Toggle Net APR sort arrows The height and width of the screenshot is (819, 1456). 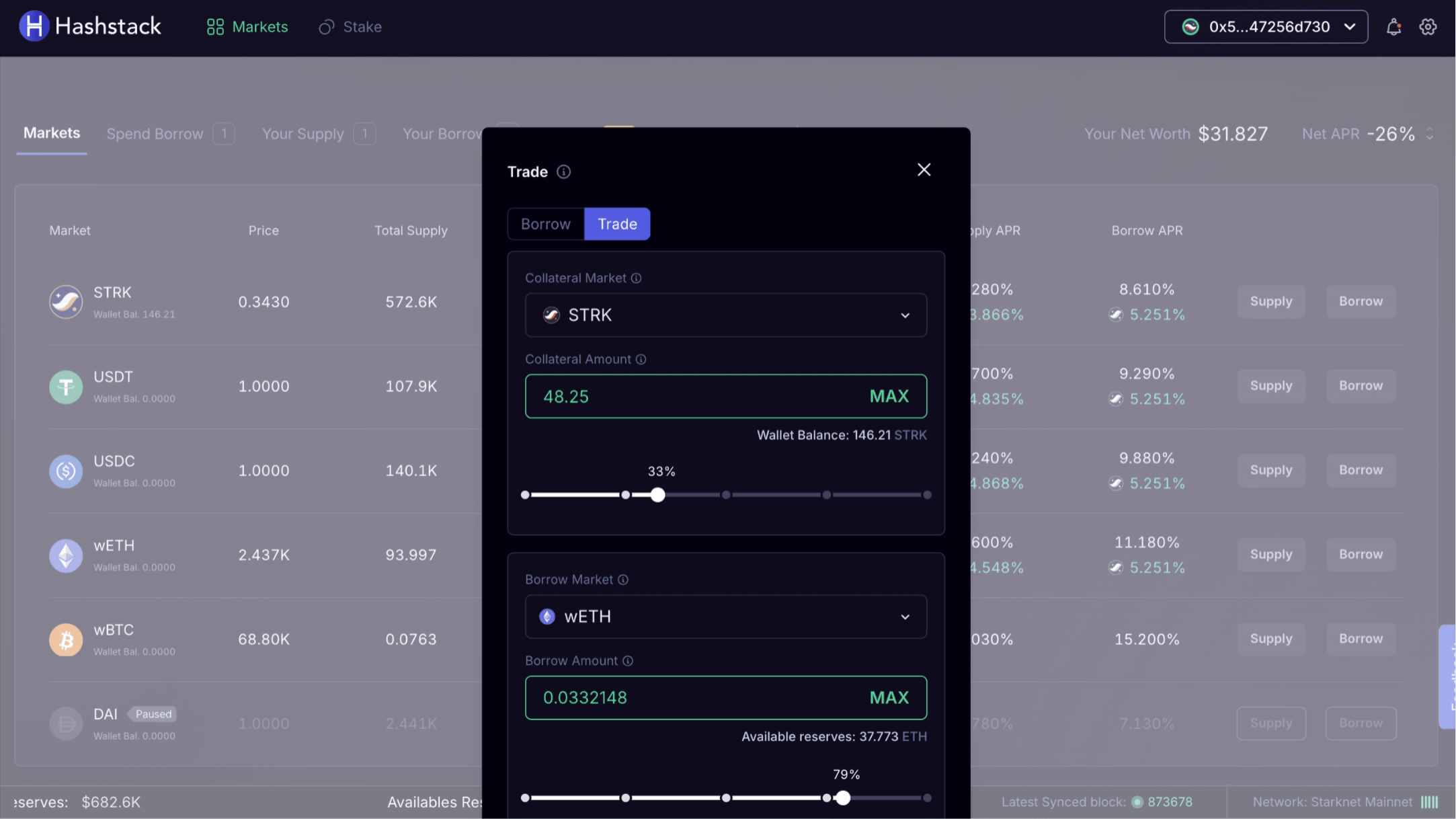tap(1430, 134)
